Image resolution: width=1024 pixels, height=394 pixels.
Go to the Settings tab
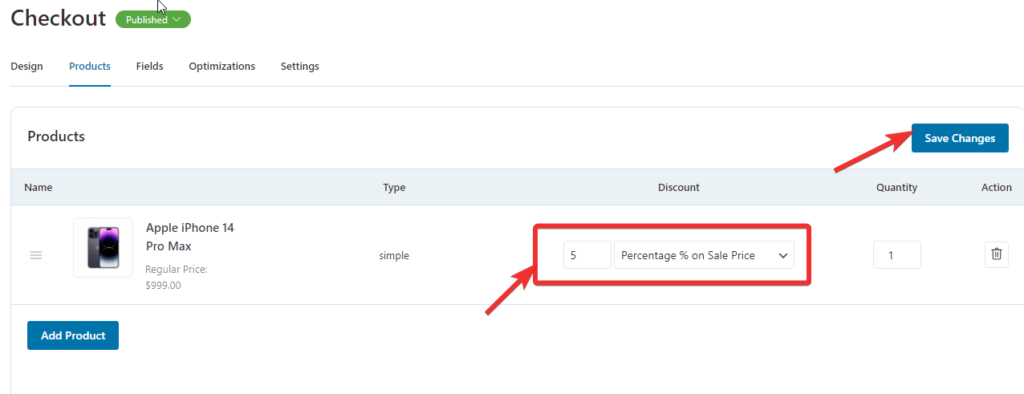300,66
